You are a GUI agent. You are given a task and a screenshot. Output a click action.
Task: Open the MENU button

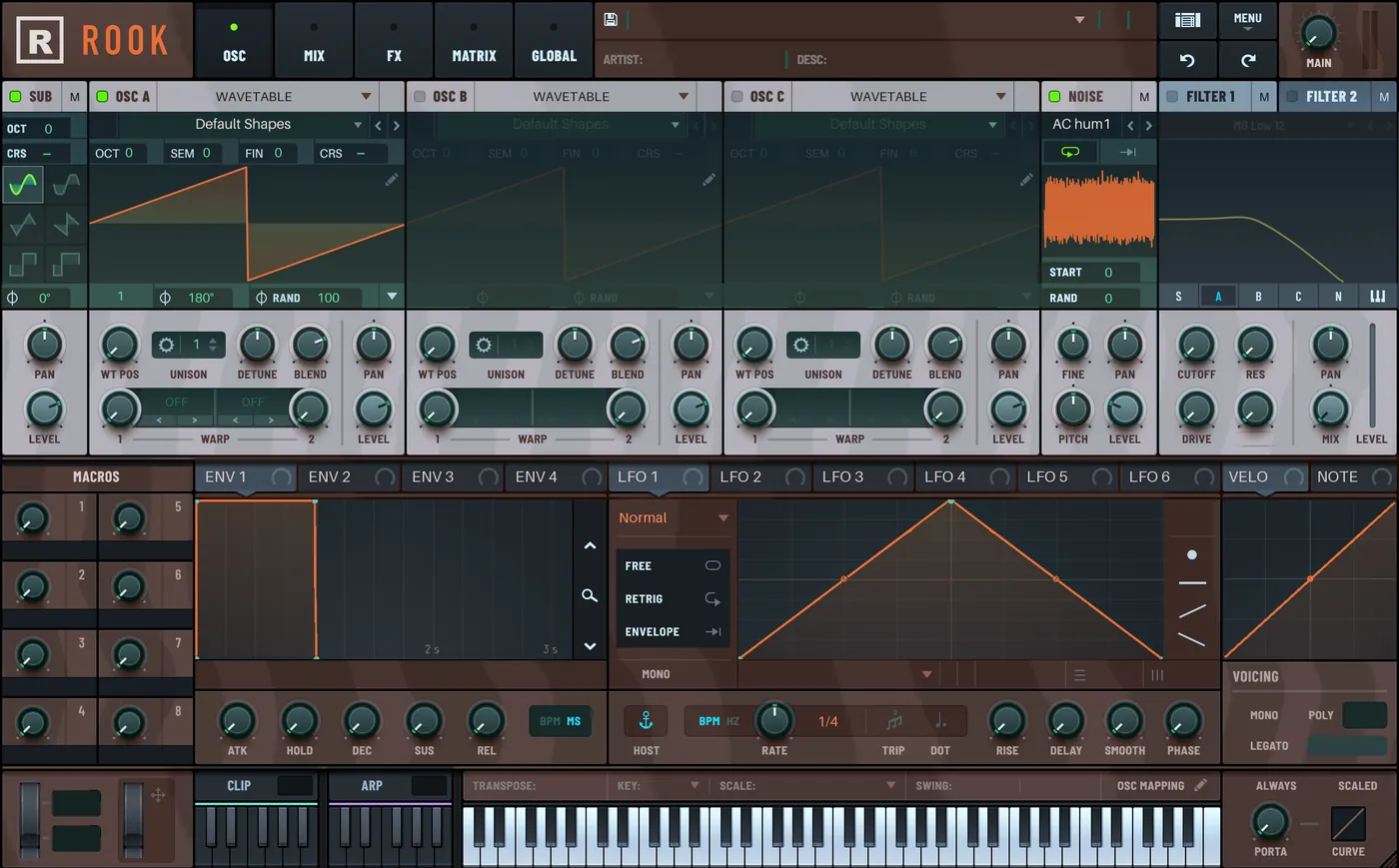click(x=1248, y=20)
